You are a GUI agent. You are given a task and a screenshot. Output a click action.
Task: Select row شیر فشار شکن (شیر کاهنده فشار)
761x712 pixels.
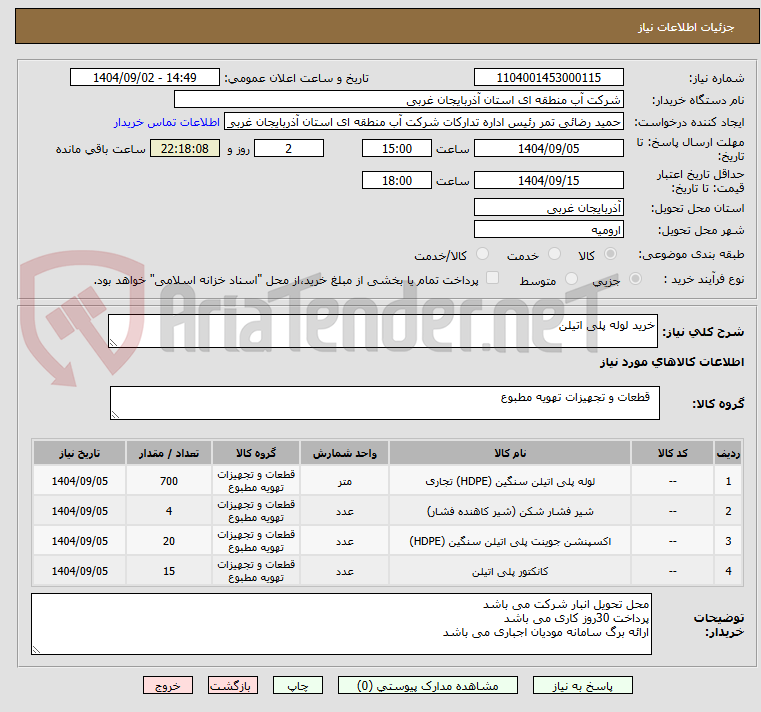coord(388,511)
